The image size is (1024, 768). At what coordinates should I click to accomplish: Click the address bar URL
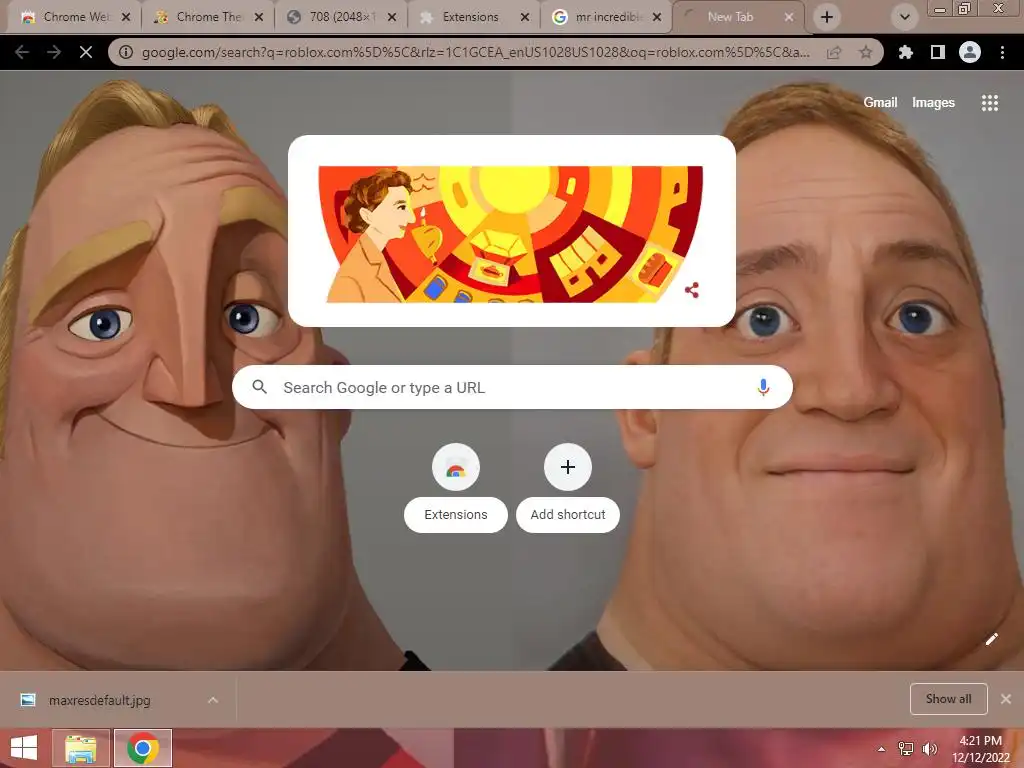coord(475,52)
